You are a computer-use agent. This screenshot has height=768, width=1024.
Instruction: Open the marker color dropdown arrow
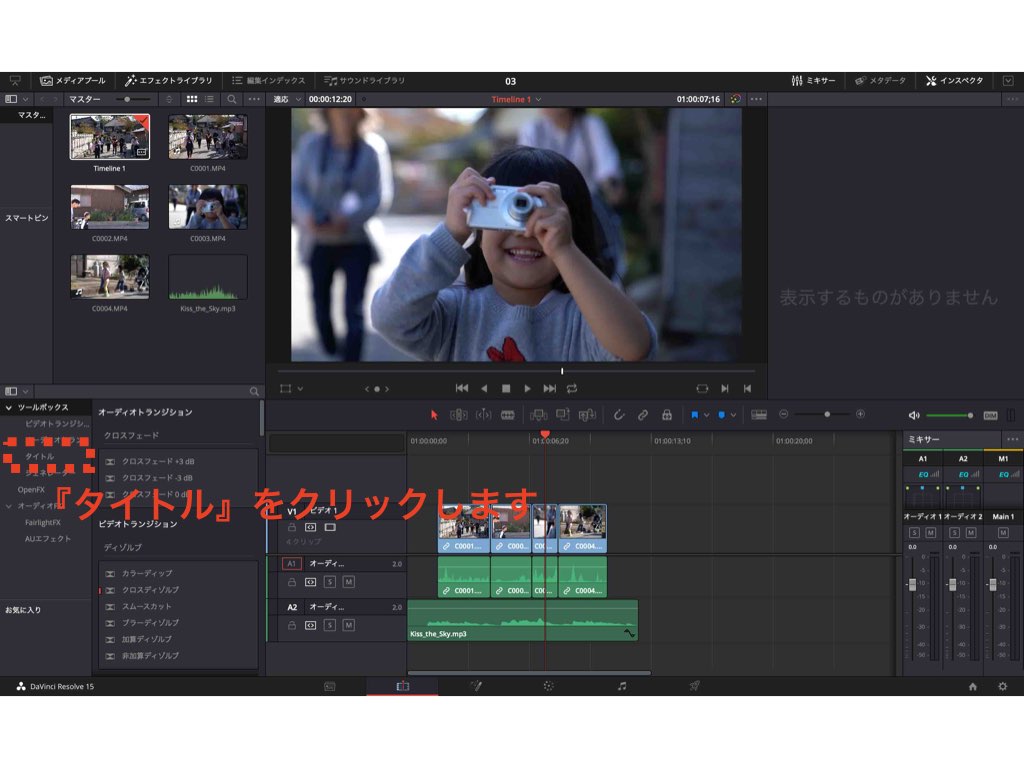point(733,415)
